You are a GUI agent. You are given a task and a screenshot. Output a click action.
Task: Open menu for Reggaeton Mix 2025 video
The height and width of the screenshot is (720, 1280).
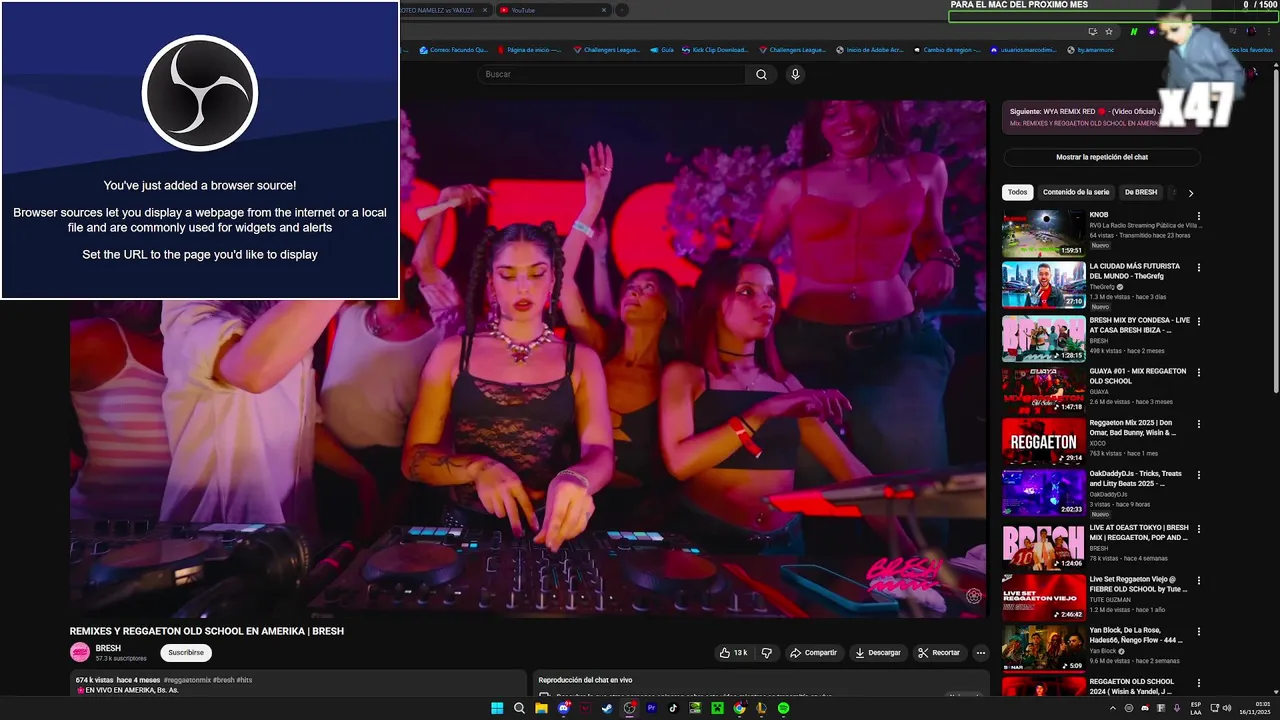click(x=1199, y=425)
